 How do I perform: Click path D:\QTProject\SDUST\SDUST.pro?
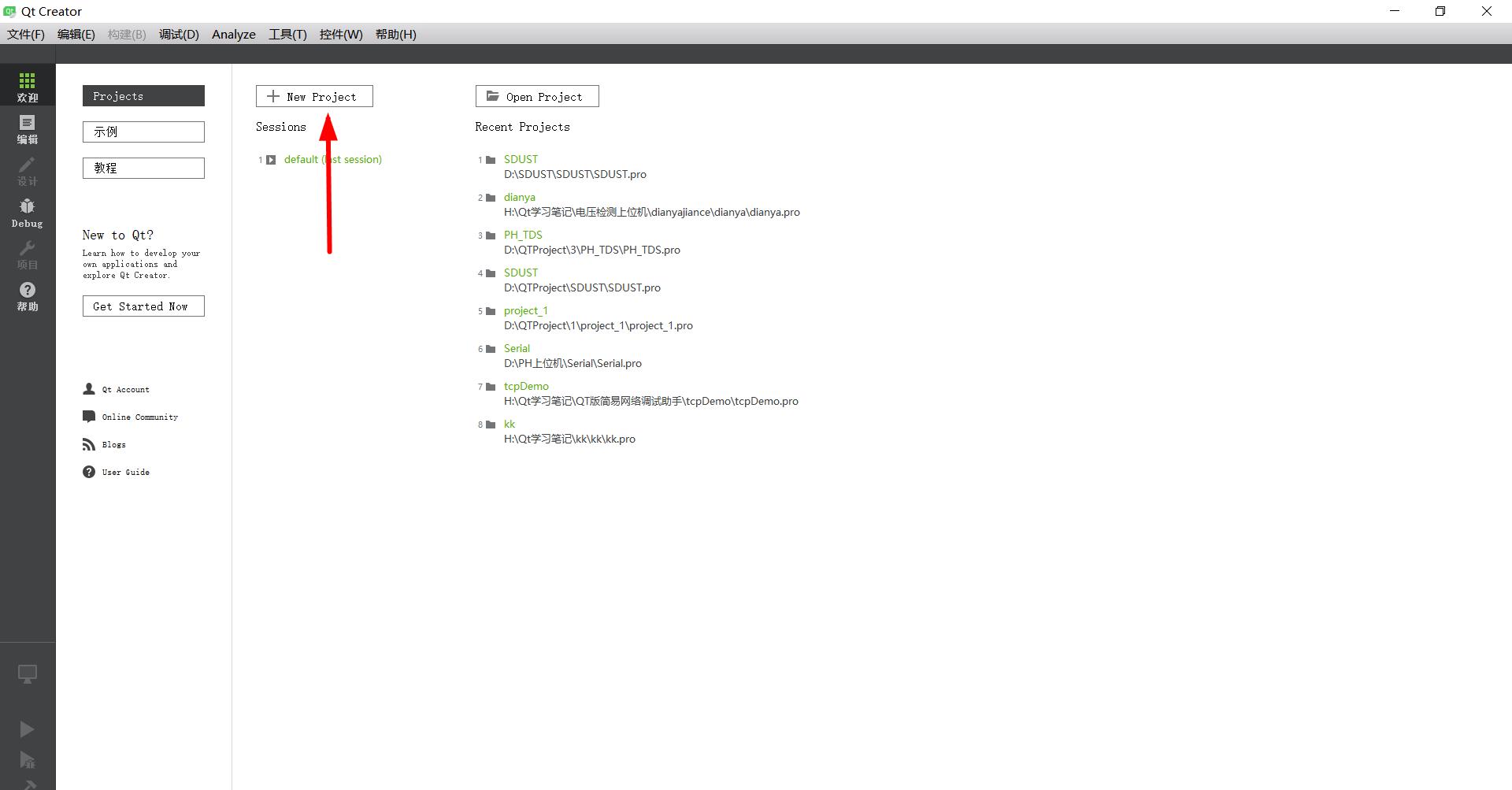582,287
